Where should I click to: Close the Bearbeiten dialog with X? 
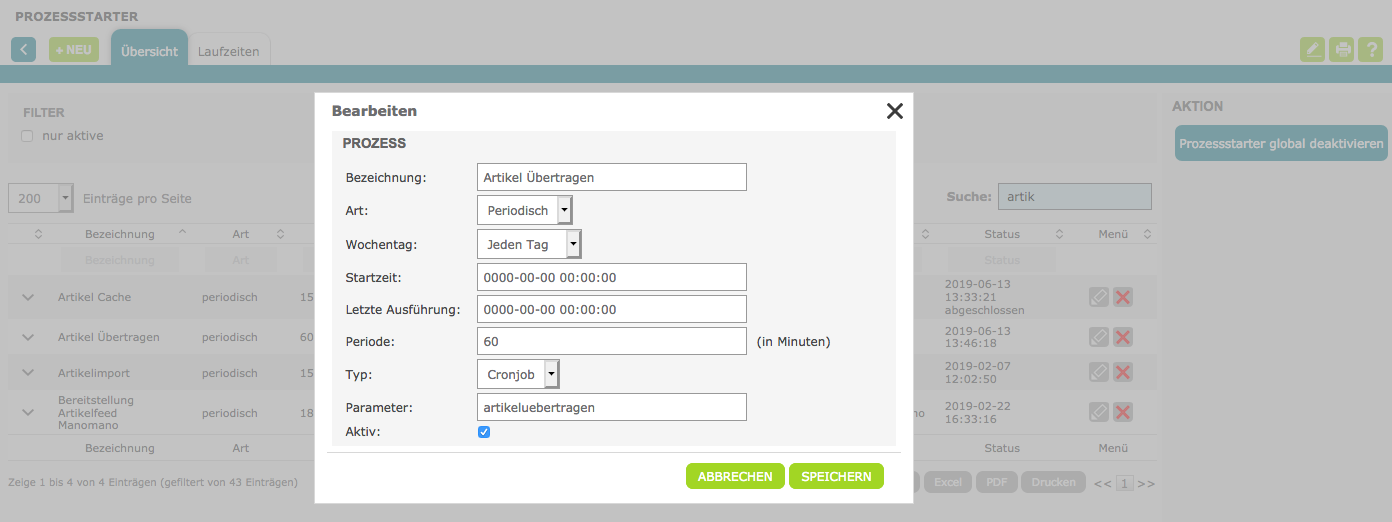pos(894,111)
